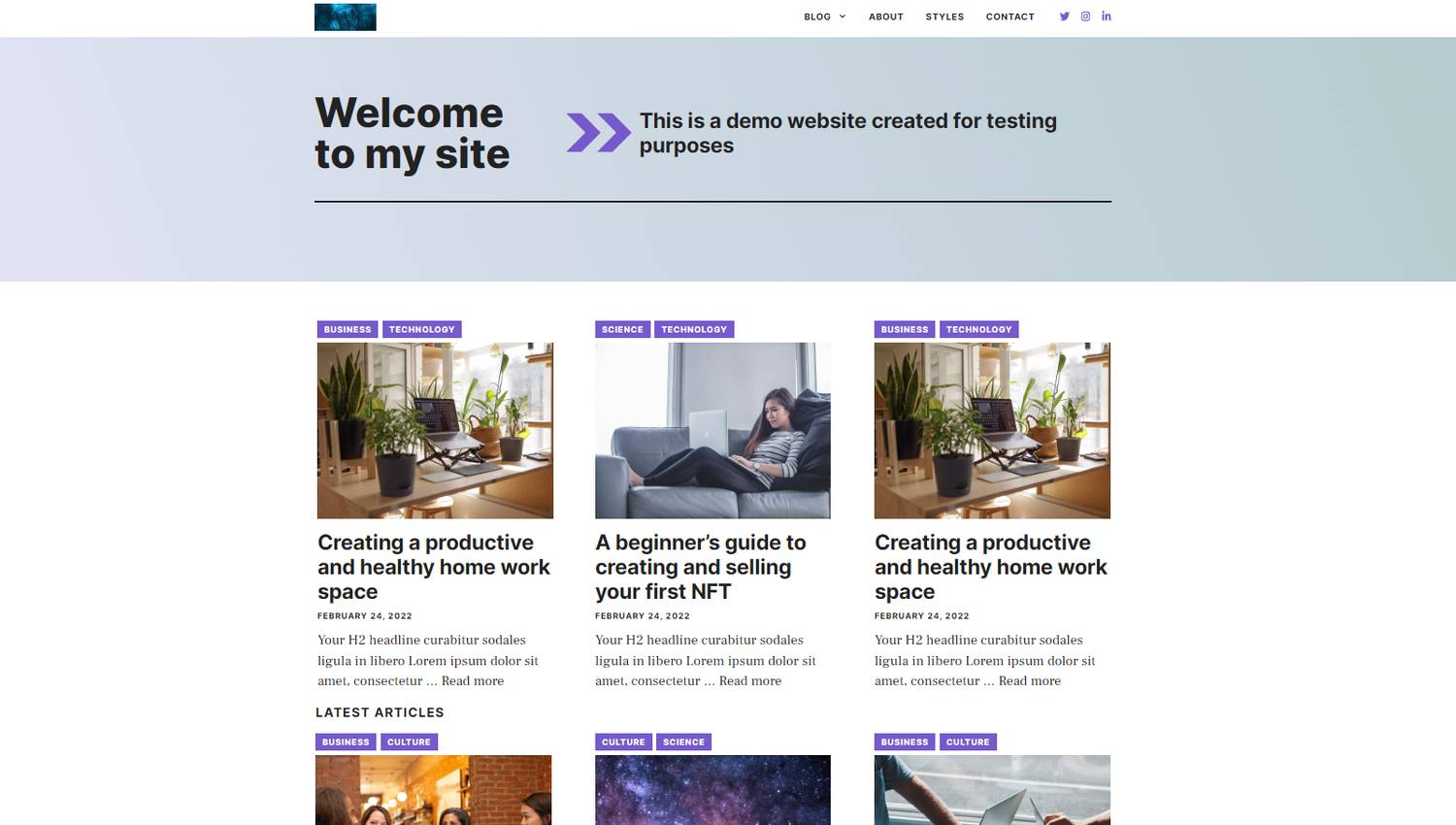
Task: Open woman on sofa laptop thumbnail
Action: (x=712, y=430)
